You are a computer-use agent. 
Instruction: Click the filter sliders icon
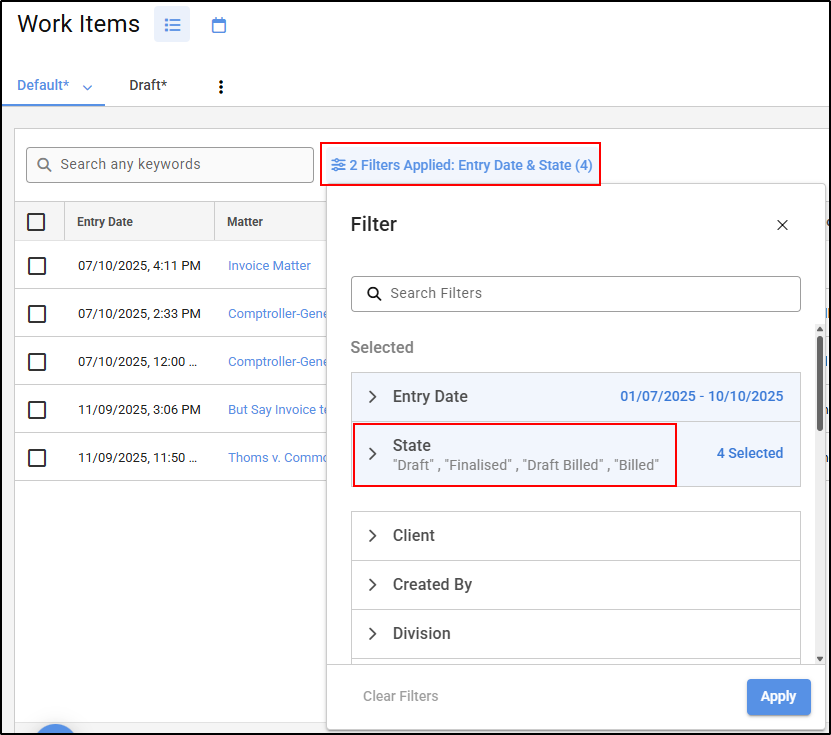(338, 165)
